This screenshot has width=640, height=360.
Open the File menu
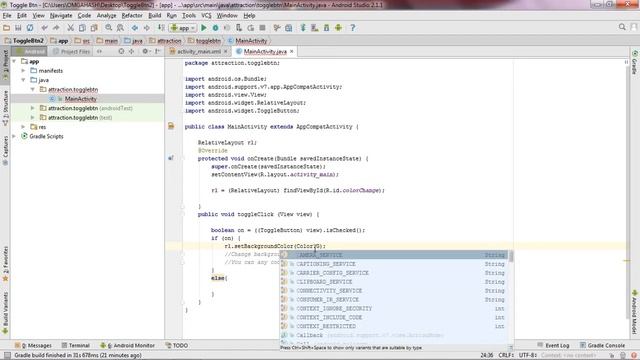tap(7, 16)
